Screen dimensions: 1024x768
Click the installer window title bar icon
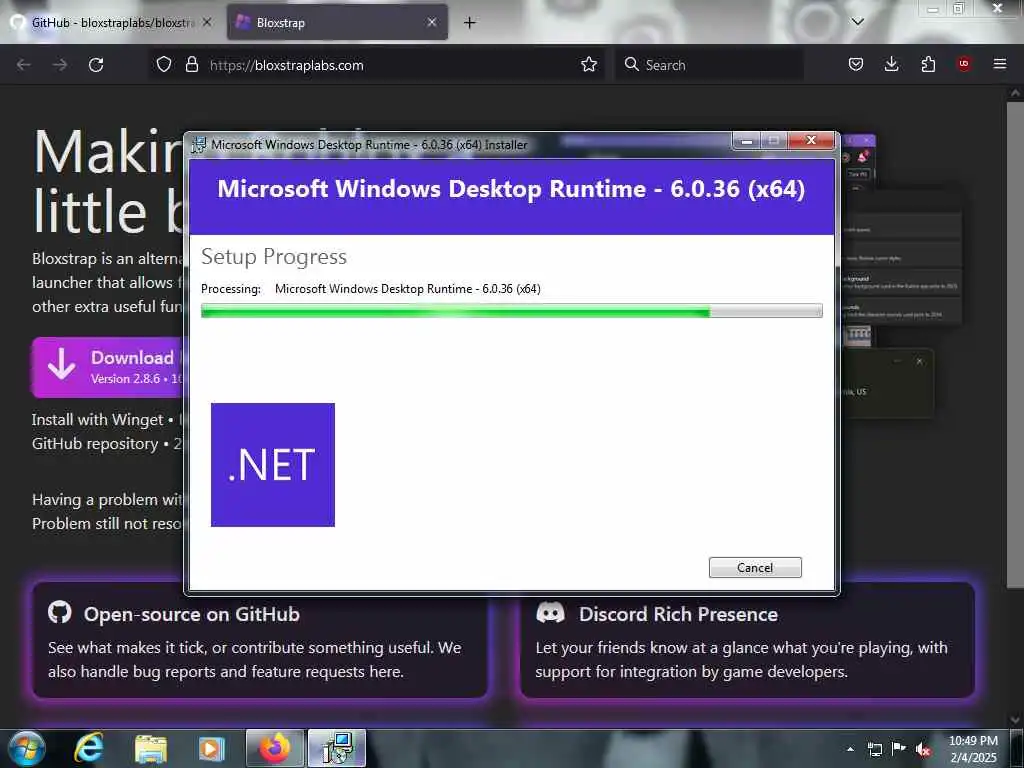coord(199,144)
